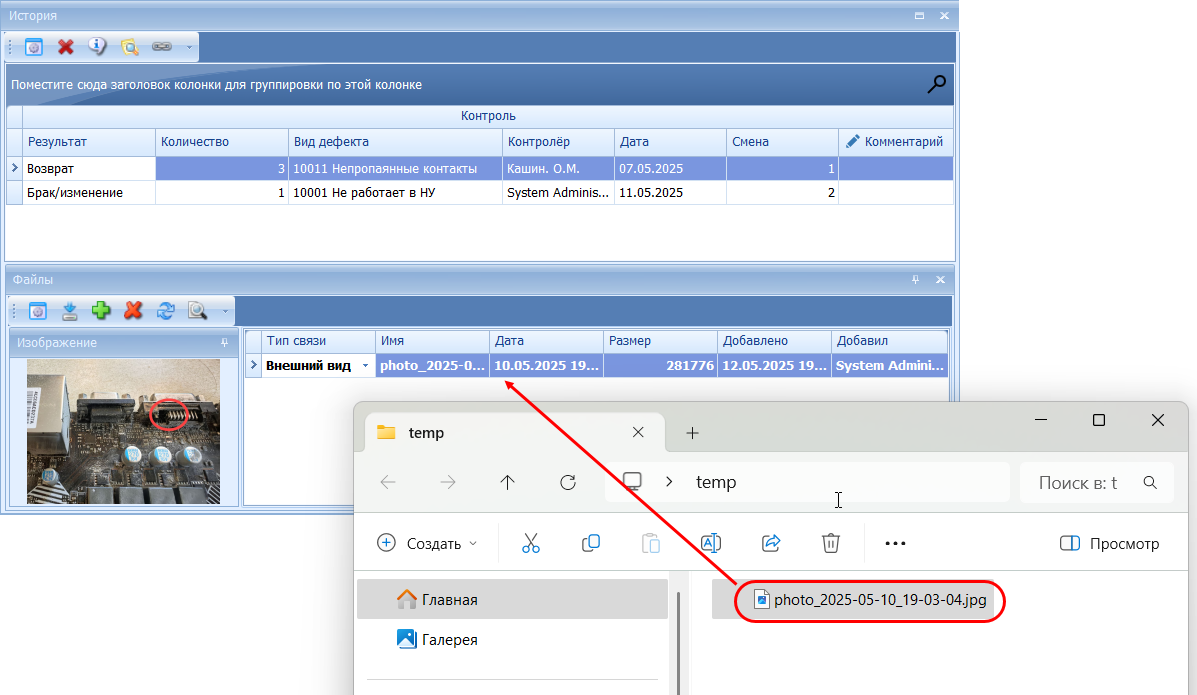1197x695 pixels.
Task: Expand the Создать dropdown in Explorer
Action: (x=428, y=544)
